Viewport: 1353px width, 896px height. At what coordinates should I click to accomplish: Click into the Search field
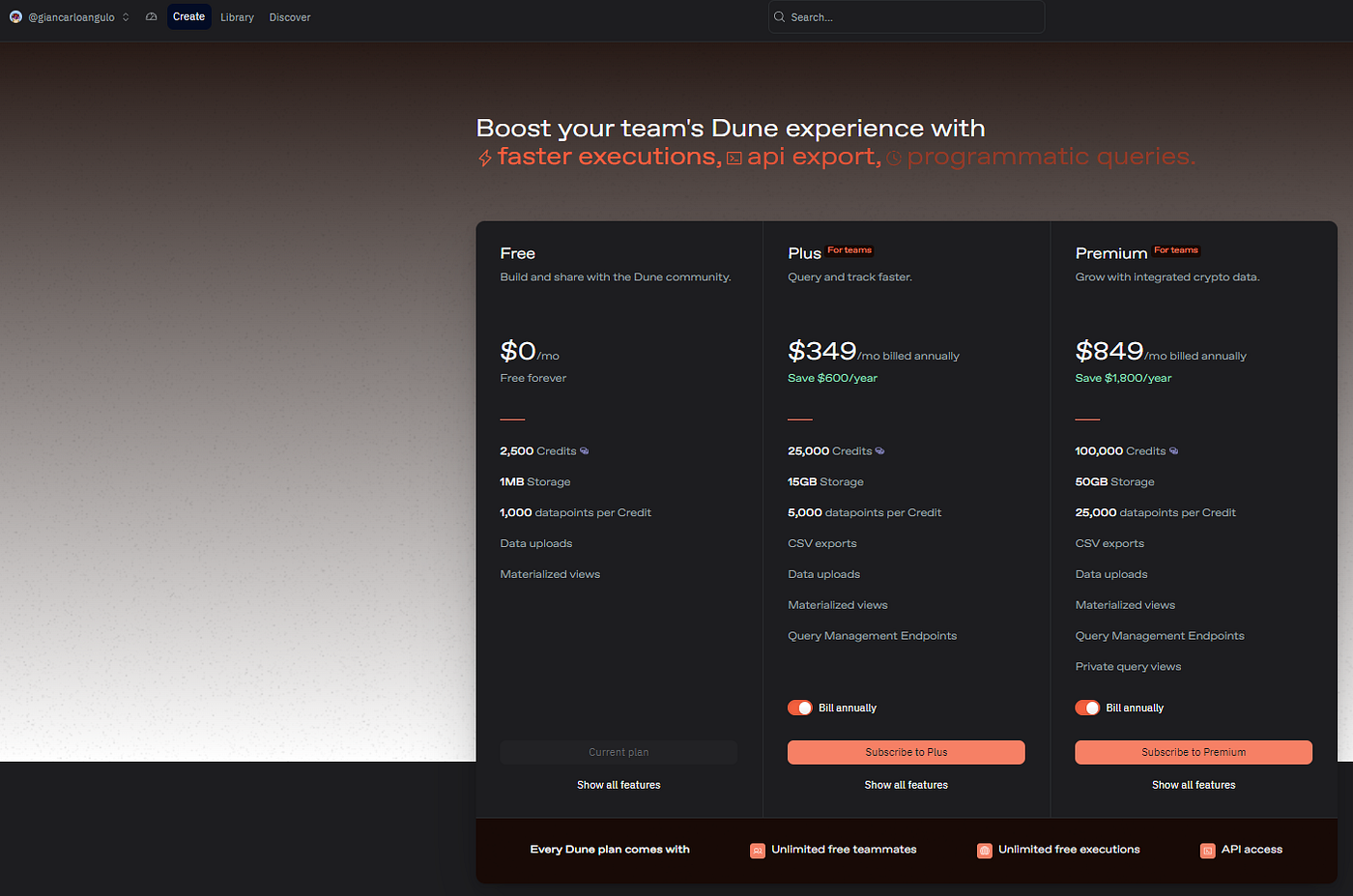point(907,17)
